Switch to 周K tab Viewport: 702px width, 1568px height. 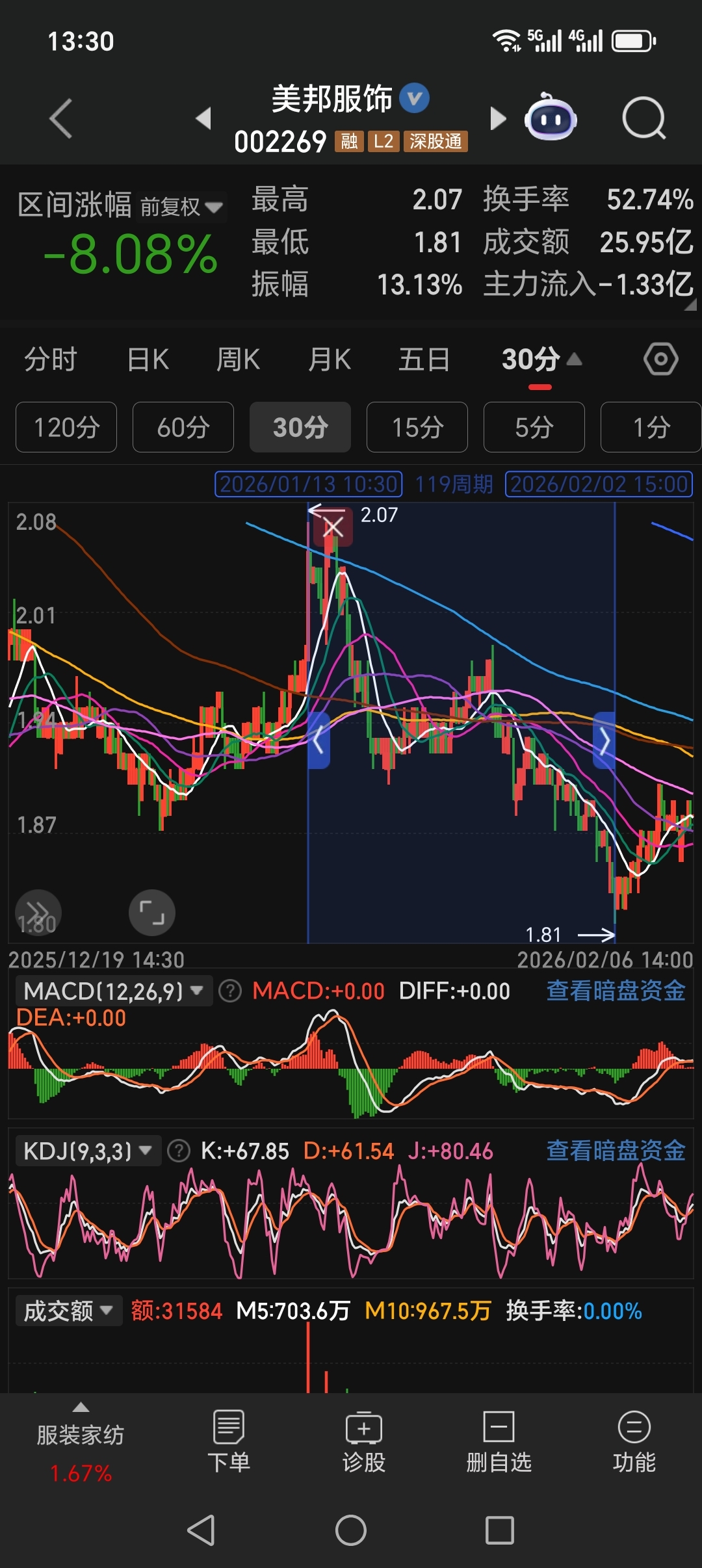coord(238,359)
